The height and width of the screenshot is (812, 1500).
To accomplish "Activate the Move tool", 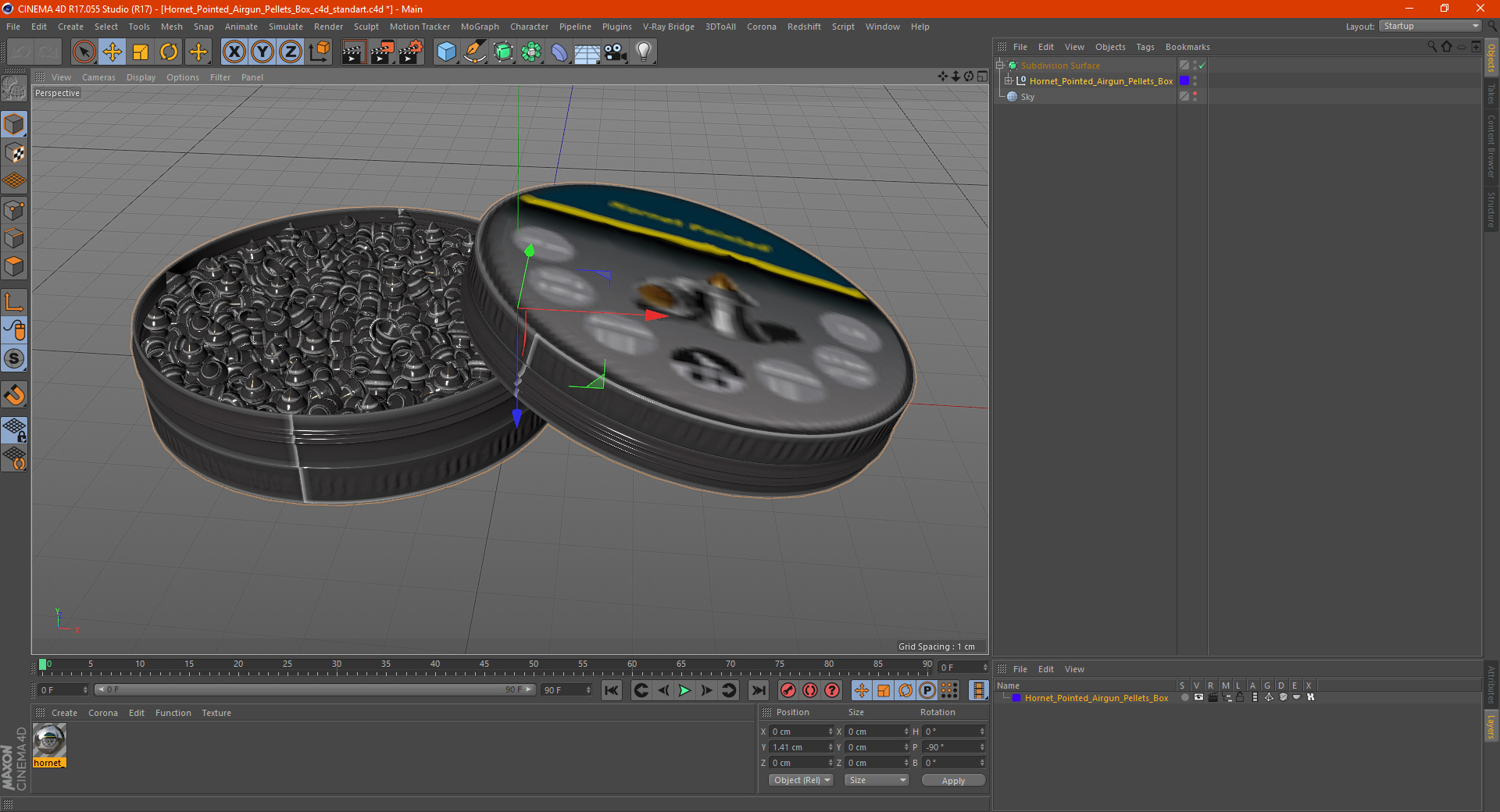I will (x=112, y=52).
